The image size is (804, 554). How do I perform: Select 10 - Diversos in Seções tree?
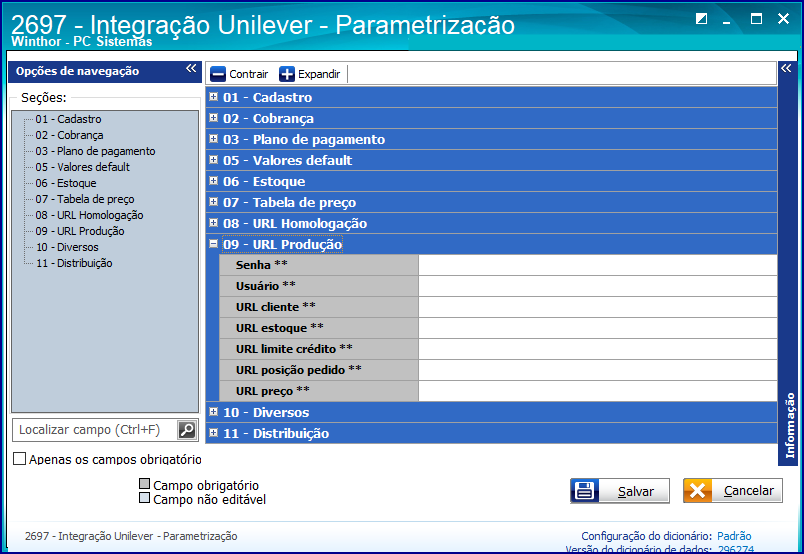point(67,247)
